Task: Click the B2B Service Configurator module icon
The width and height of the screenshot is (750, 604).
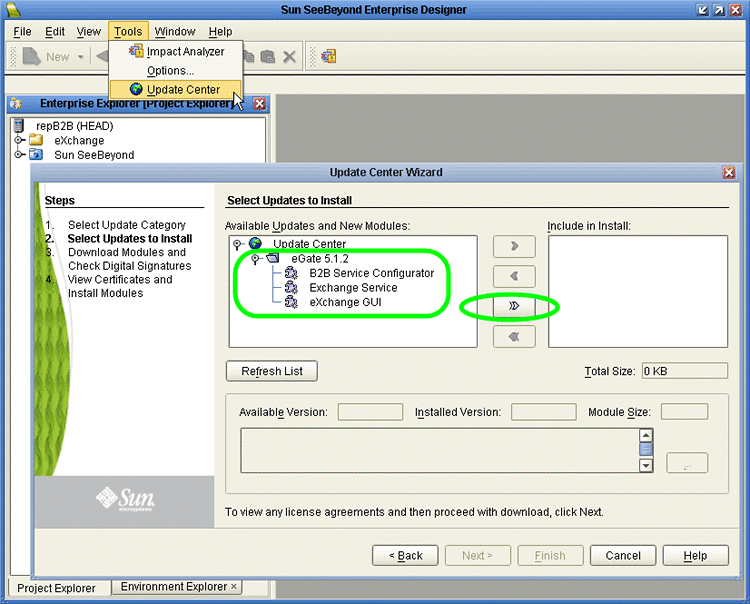Action: coord(291,273)
